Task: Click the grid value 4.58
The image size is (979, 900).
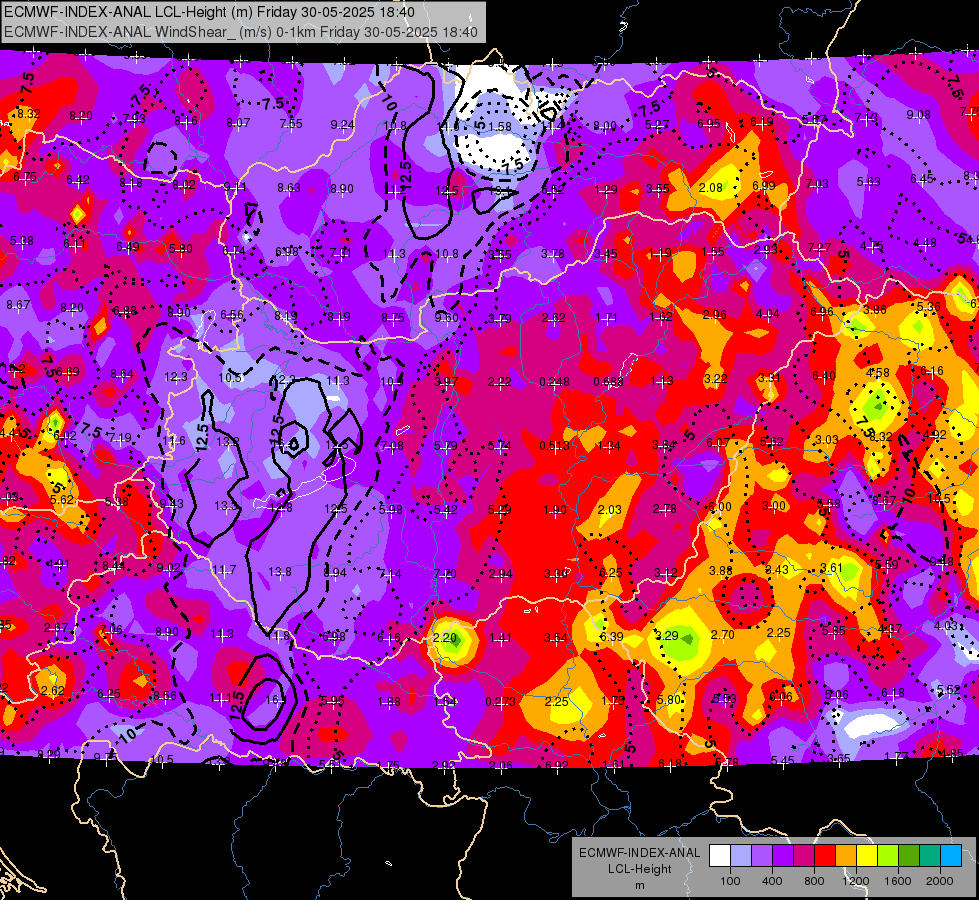Action: tap(877, 373)
